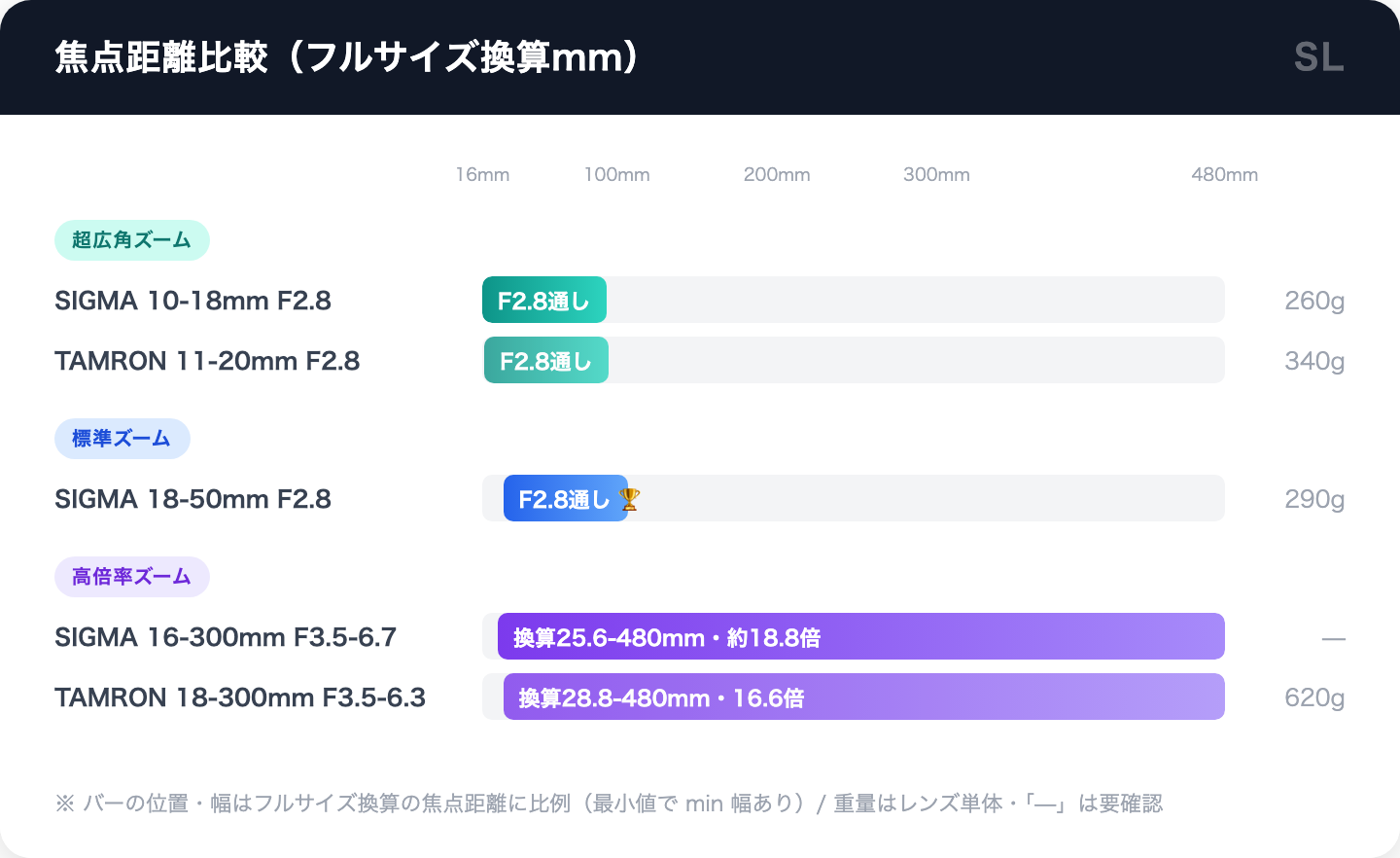Click the 340g weight value

point(1314,361)
